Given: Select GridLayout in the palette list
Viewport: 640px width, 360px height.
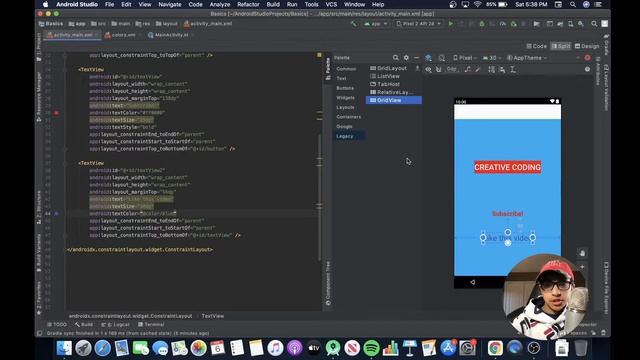Looking at the screenshot, I should 391,68.
